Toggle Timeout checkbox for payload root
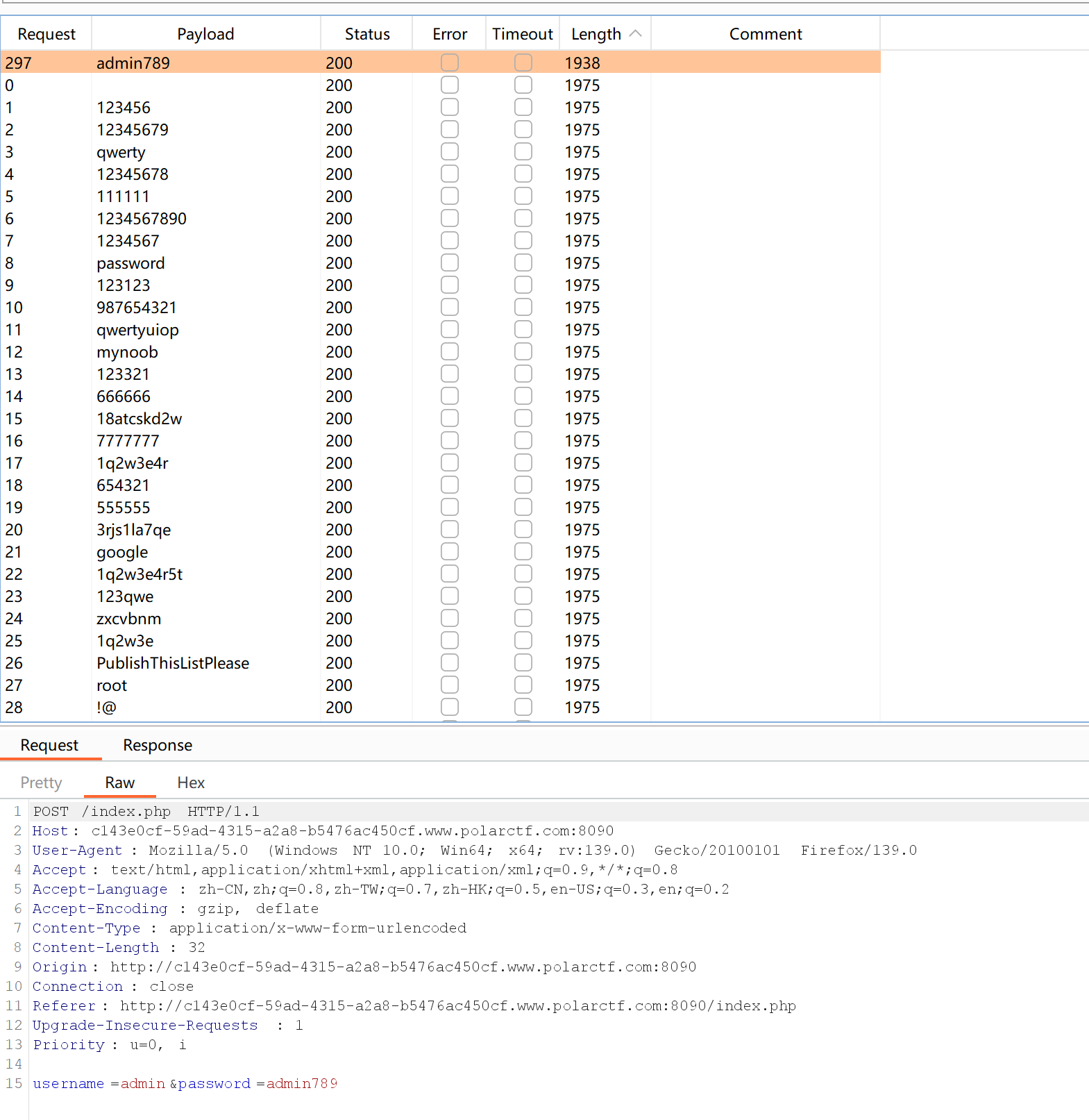This screenshot has width=1089, height=1120. click(x=523, y=685)
